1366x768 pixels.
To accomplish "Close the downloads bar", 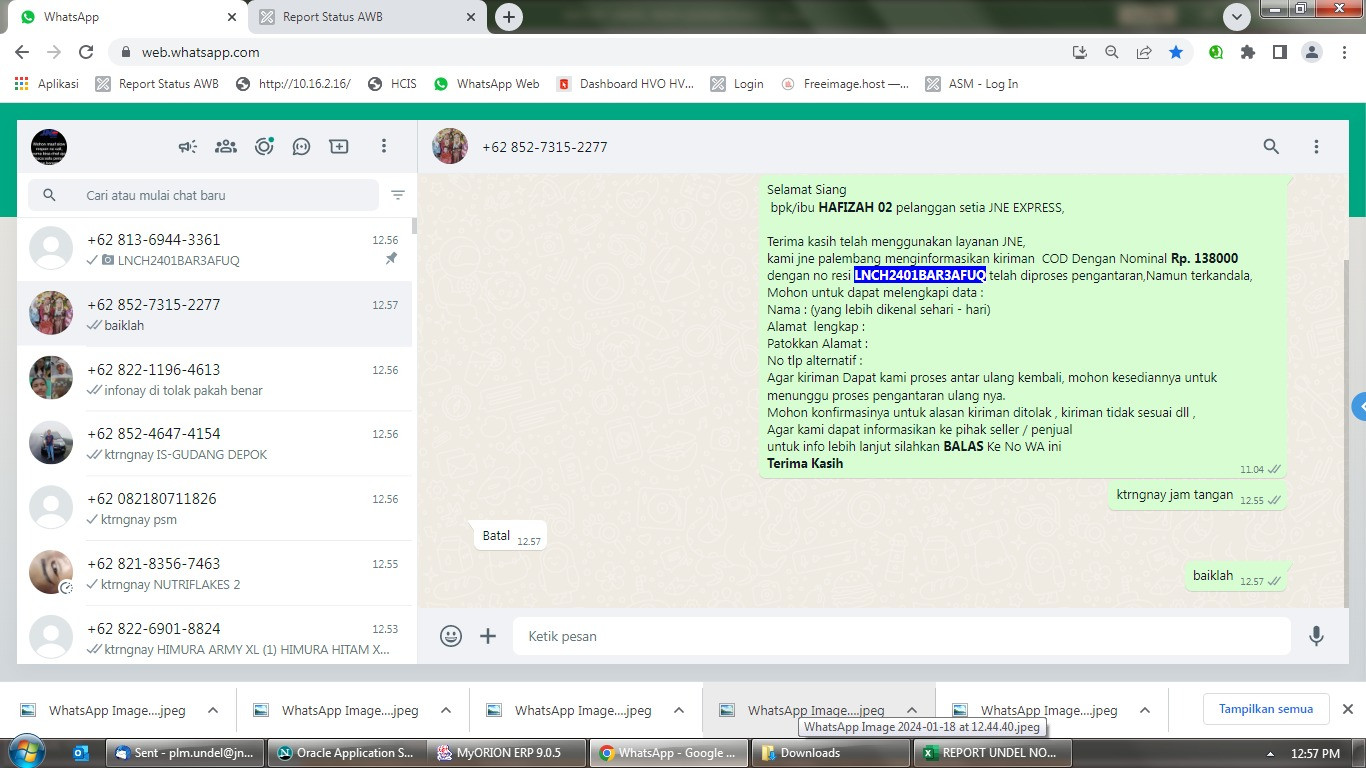I will tap(1347, 709).
